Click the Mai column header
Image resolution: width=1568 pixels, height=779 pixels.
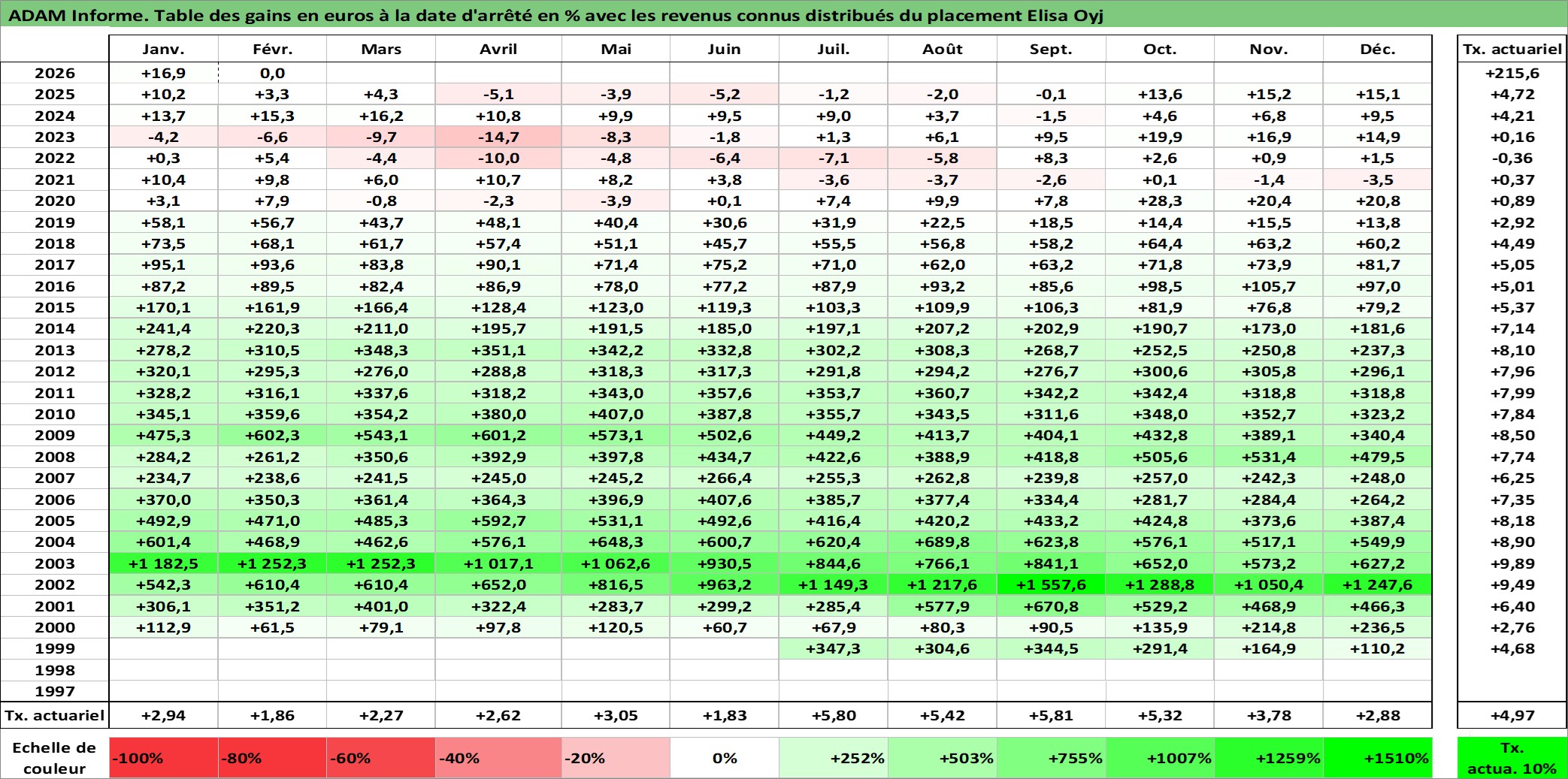pos(616,49)
